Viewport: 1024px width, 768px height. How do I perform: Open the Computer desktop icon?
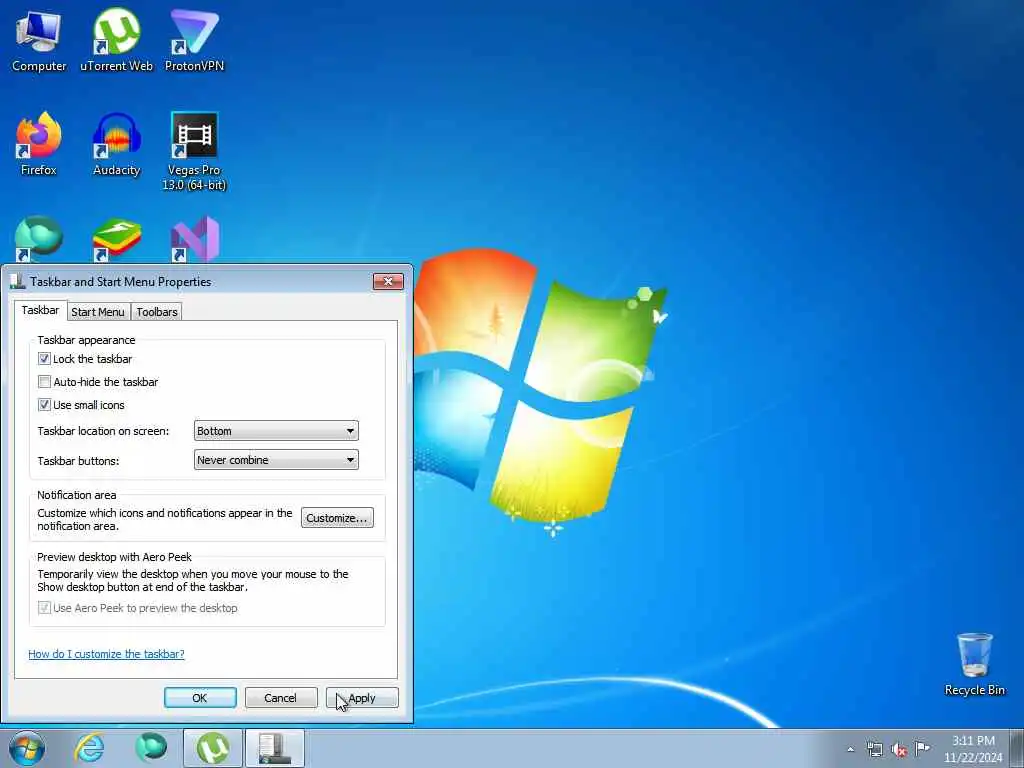(39, 40)
